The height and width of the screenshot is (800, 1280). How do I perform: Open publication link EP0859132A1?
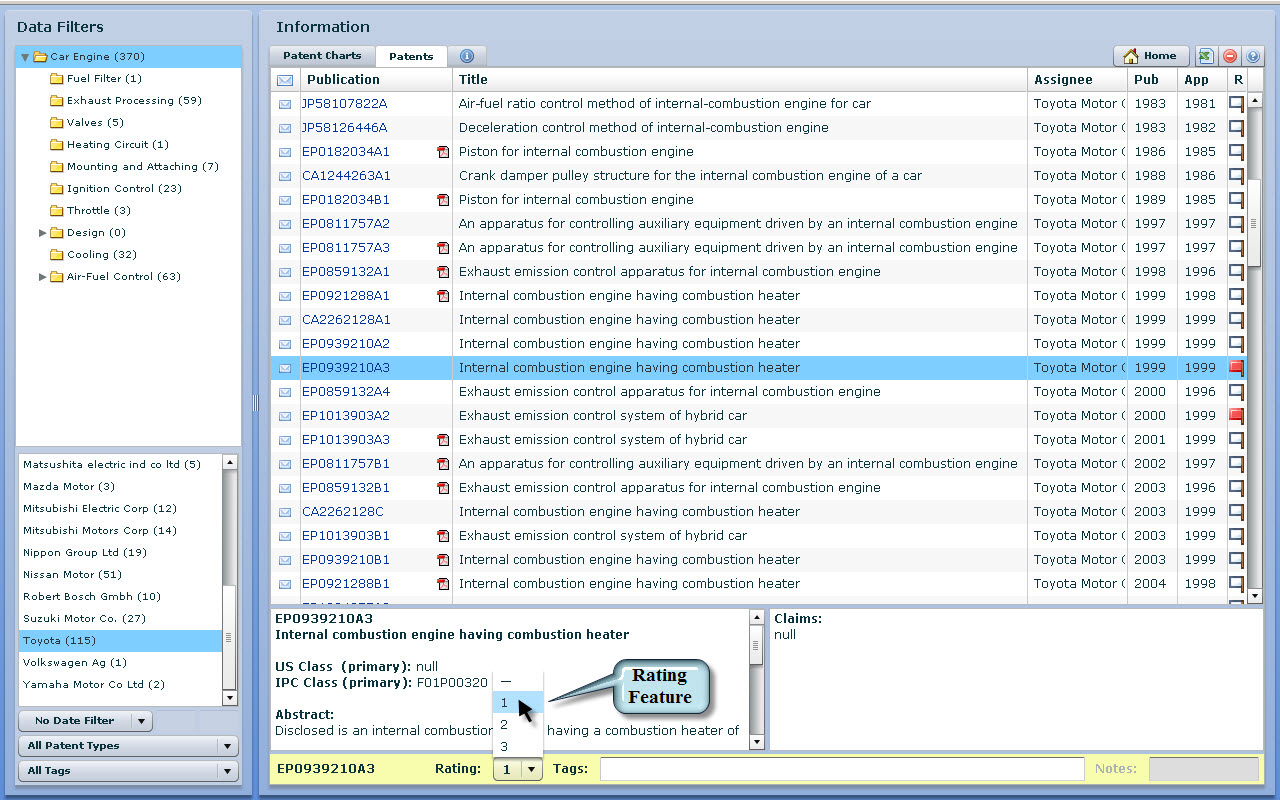coord(346,272)
